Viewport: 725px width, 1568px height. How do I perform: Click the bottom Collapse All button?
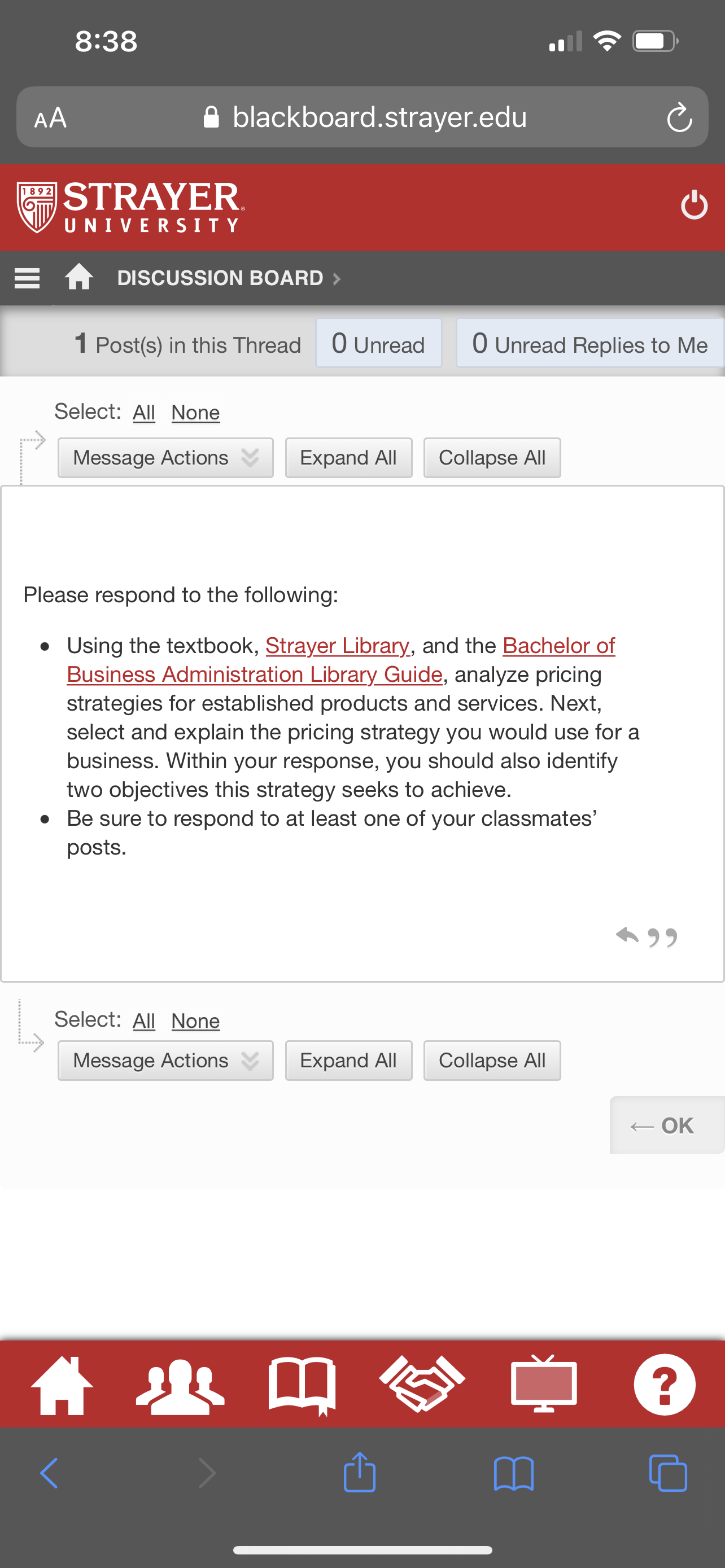pos(492,1061)
